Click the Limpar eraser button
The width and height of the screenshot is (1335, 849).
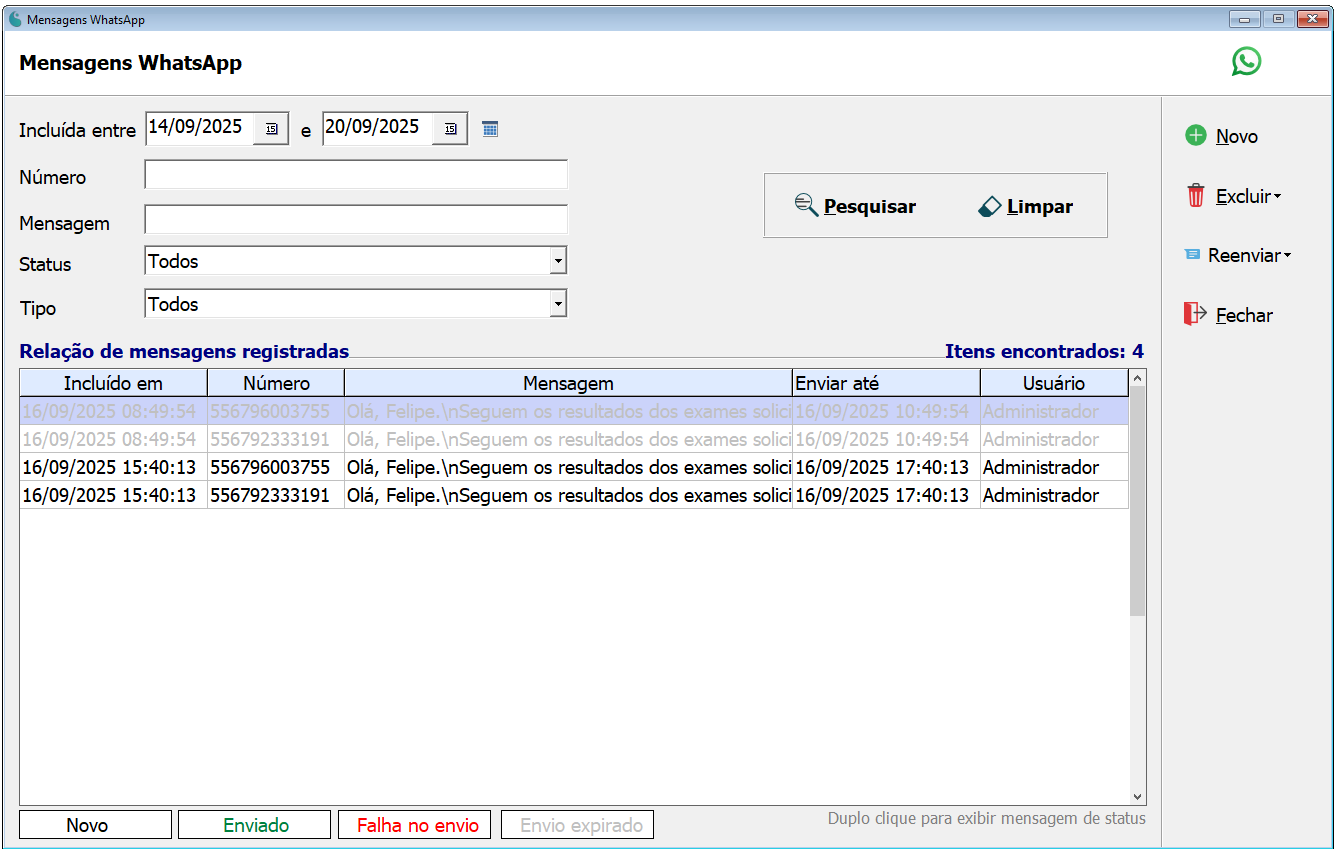coord(1025,206)
